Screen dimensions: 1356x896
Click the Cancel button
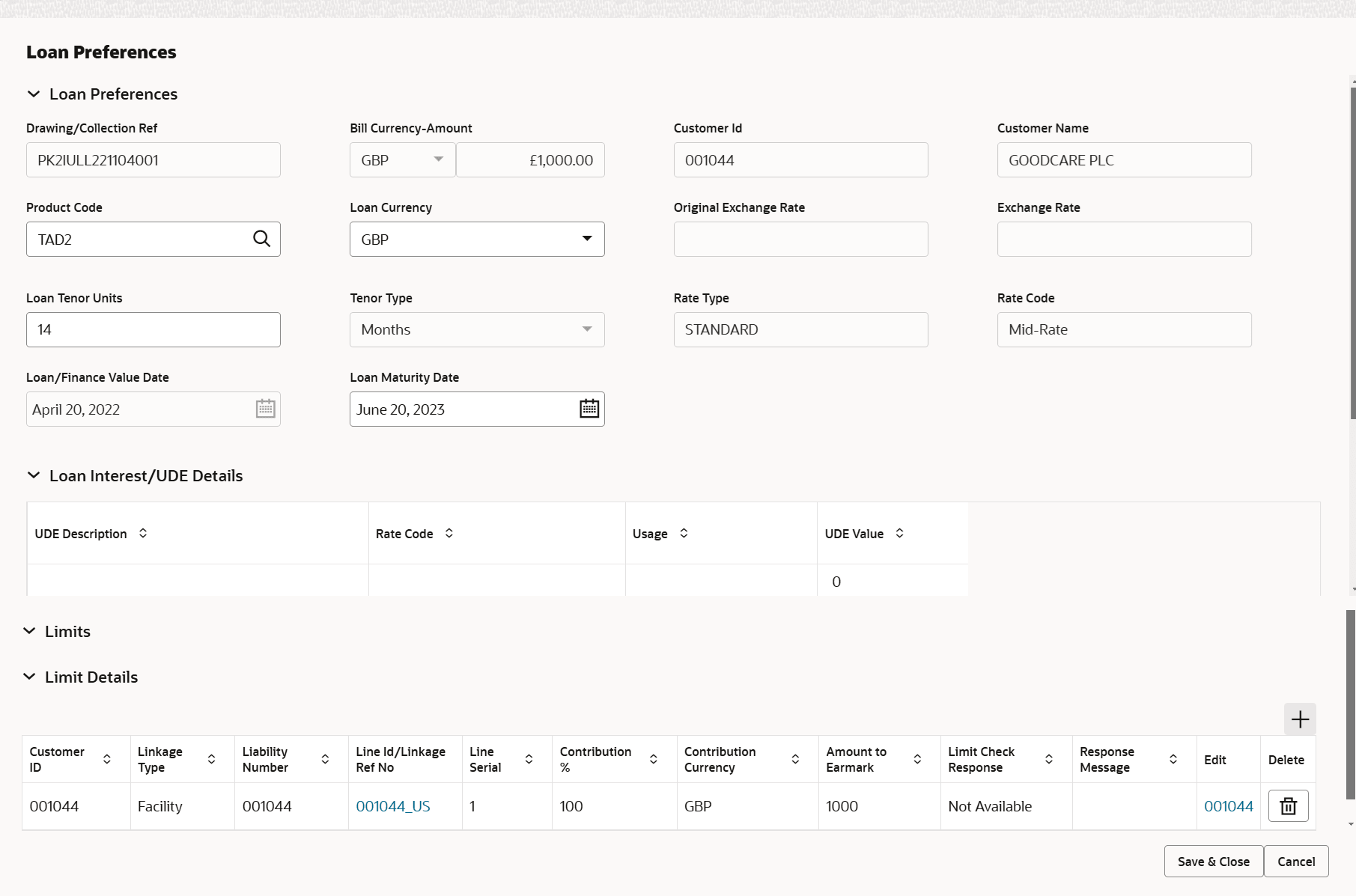pyautogui.click(x=1296, y=862)
